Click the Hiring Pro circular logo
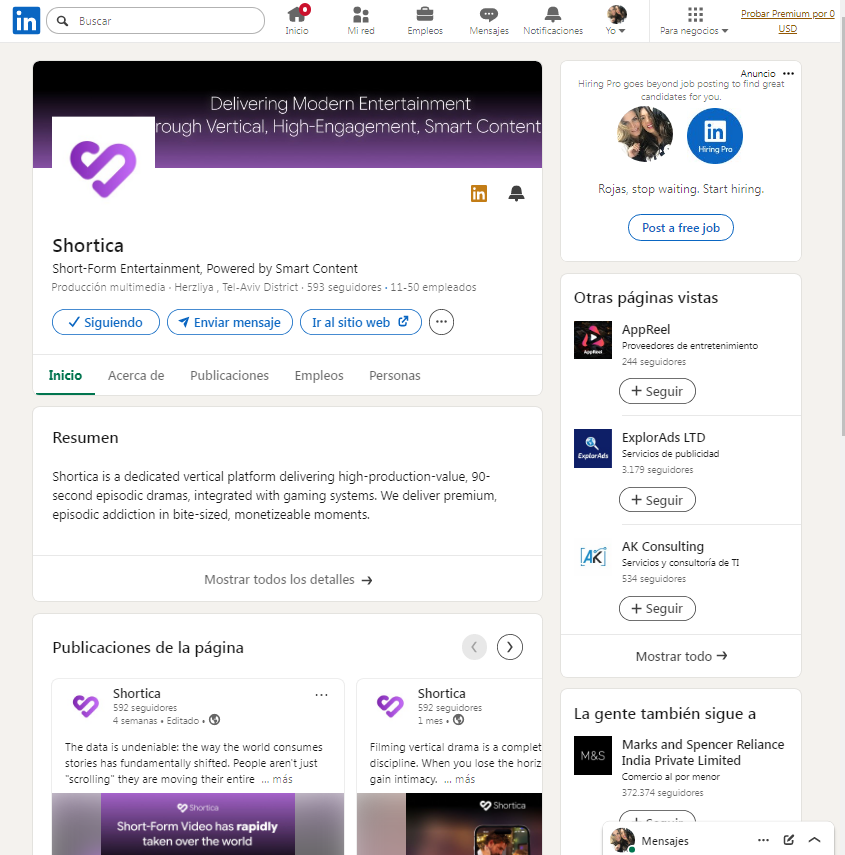Screen dimensions: 845x855 click(x=715, y=136)
